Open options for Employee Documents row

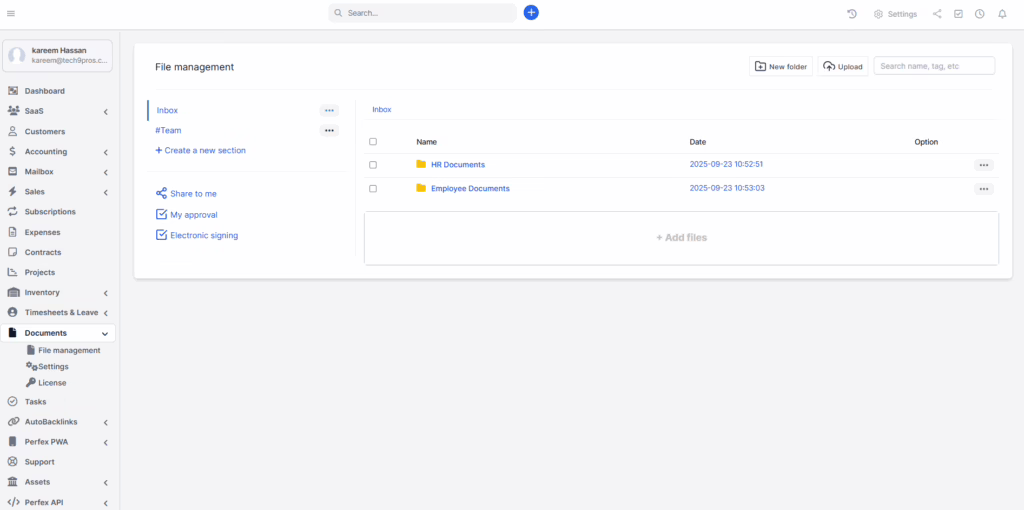click(984, 189)
